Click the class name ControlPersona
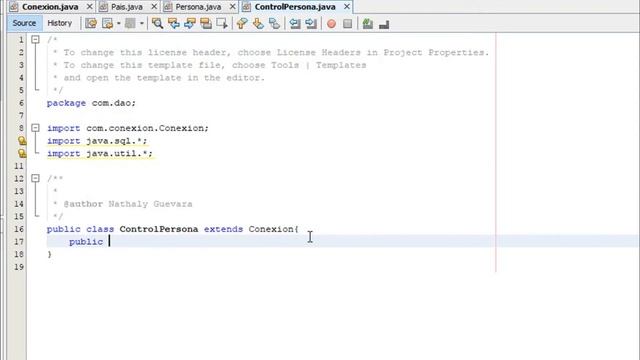 [x=159, y=229]
